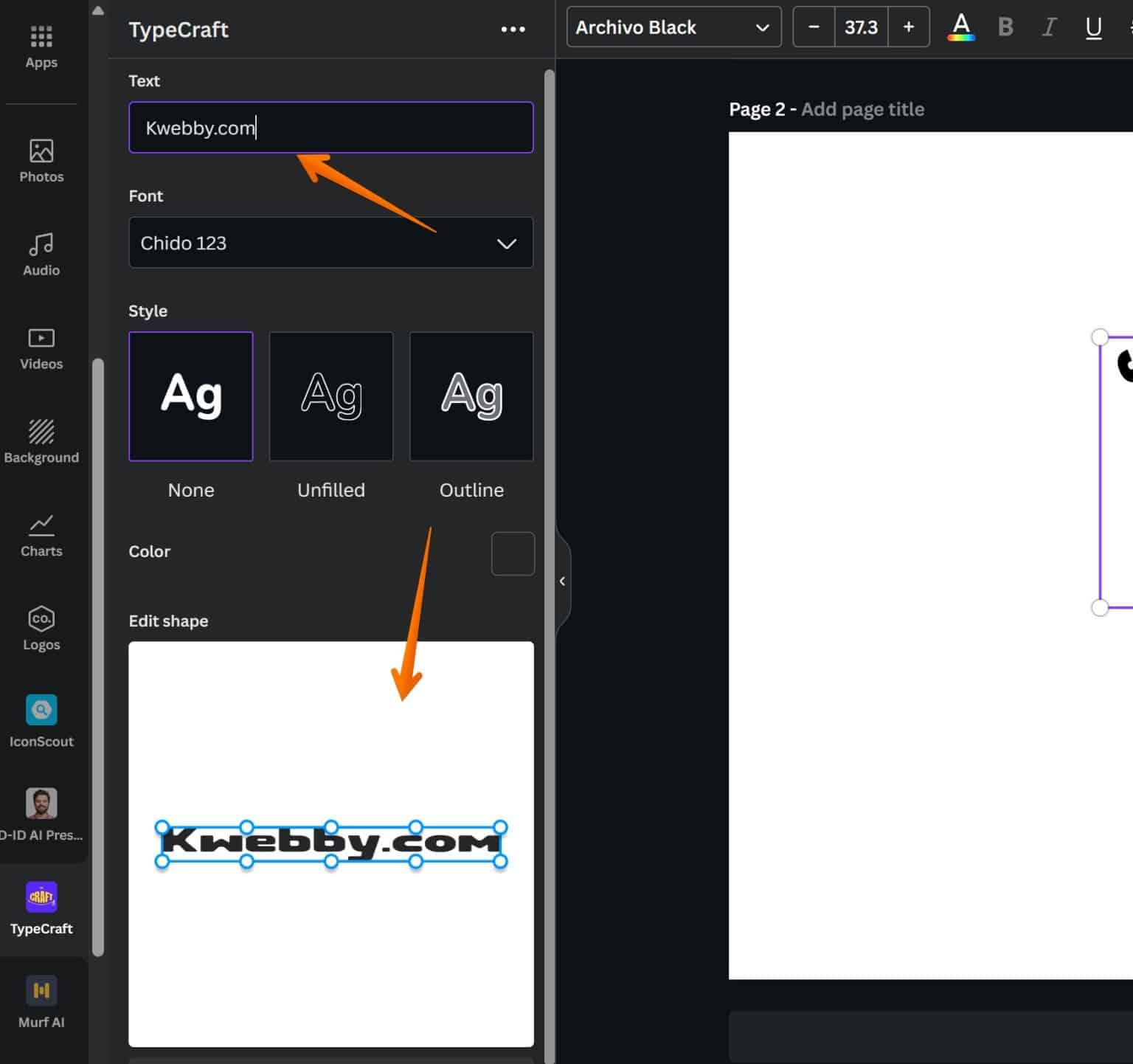The height and width of the screenshot is (1064, 1133).
Task: Increase font size with plus button
Action: click(908, 27)
